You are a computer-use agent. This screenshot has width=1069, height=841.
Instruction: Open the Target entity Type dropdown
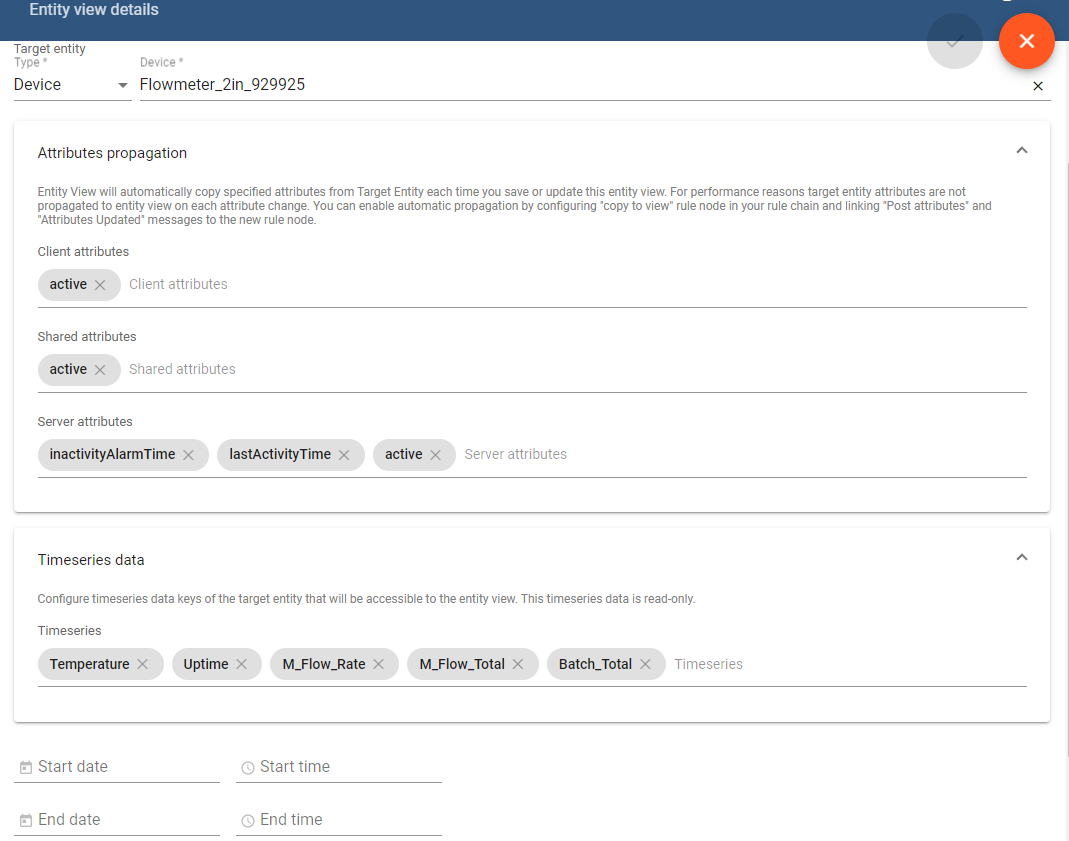(122, 85)
